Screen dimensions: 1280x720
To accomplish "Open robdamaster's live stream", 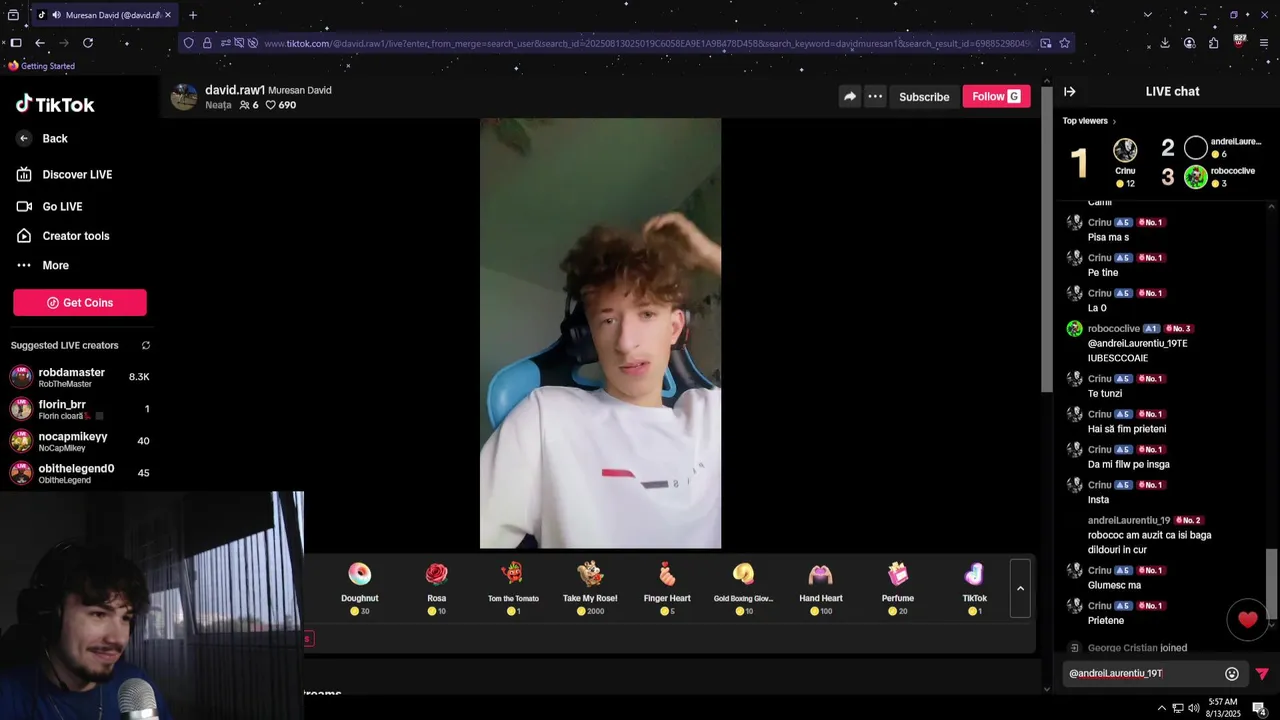I will [80, 377].
